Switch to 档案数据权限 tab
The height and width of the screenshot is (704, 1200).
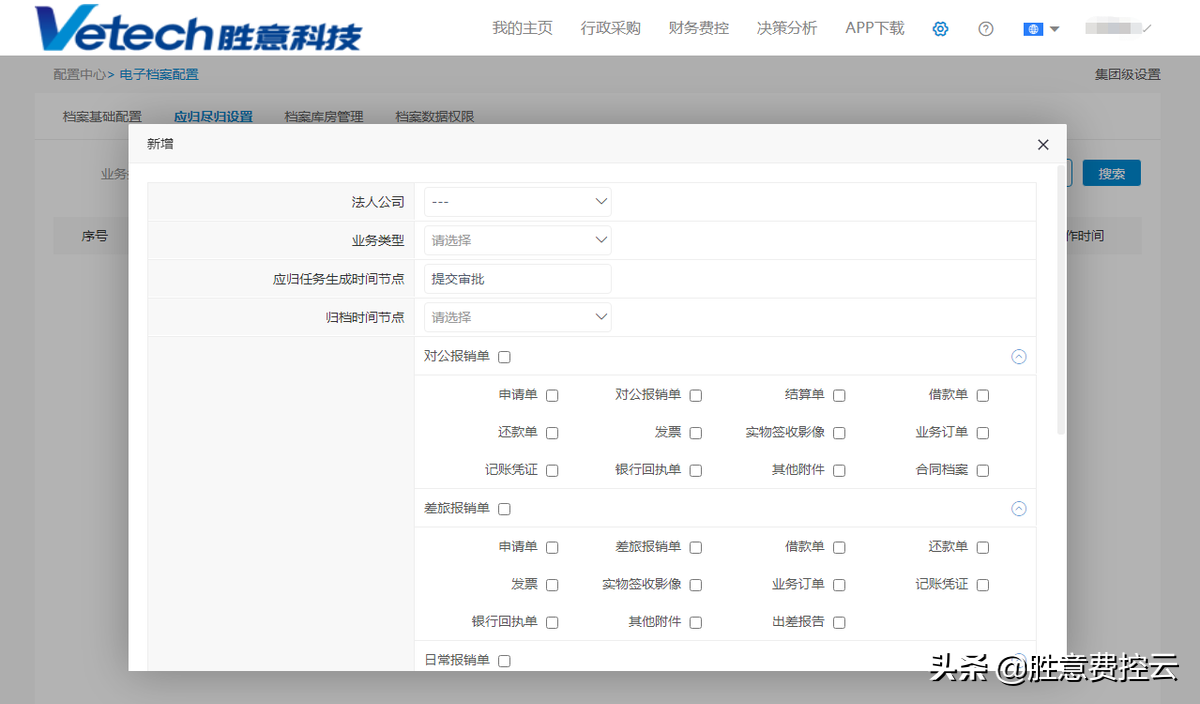pyautogui.click(x=435, y=116)
